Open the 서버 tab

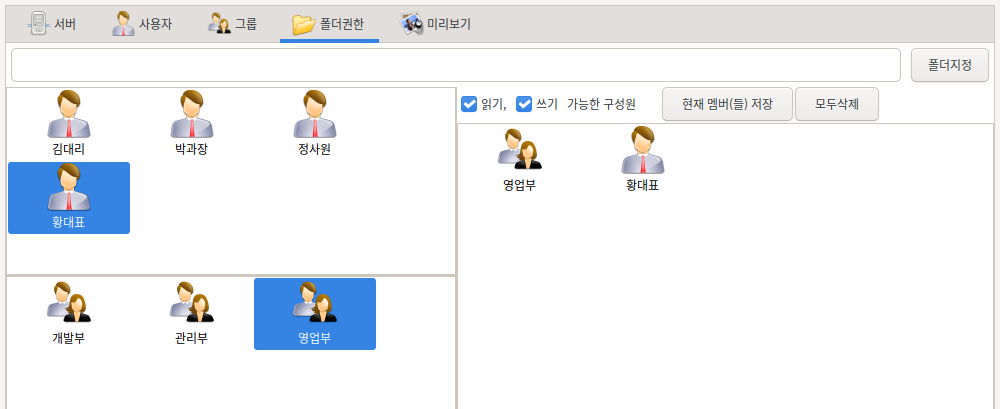pos(51,25)
